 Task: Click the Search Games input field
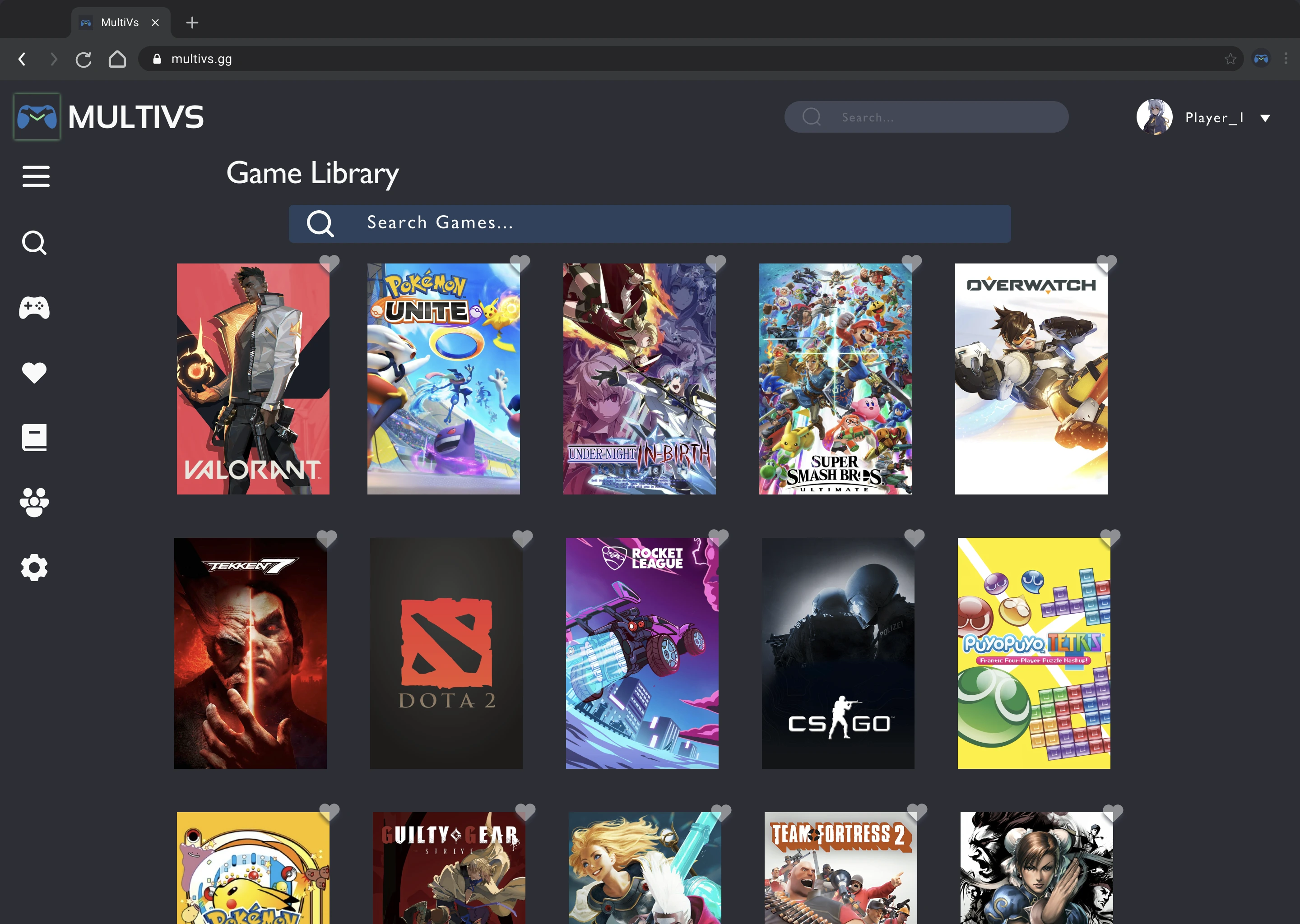(650, 224)
